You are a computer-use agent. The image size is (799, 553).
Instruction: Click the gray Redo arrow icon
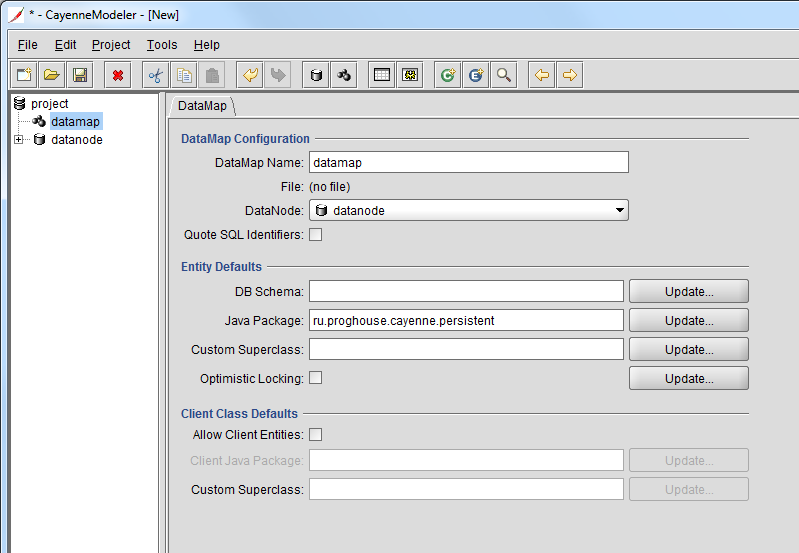click(x=278, y=75)
